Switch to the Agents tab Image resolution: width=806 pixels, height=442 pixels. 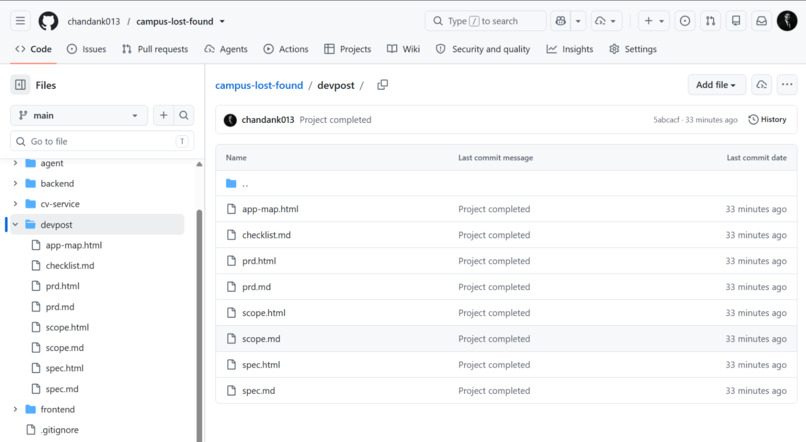(226, 49)
